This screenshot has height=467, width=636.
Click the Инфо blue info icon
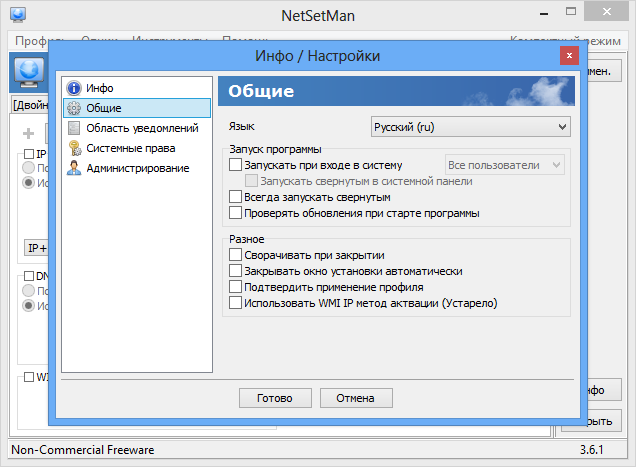click(74, 88)
